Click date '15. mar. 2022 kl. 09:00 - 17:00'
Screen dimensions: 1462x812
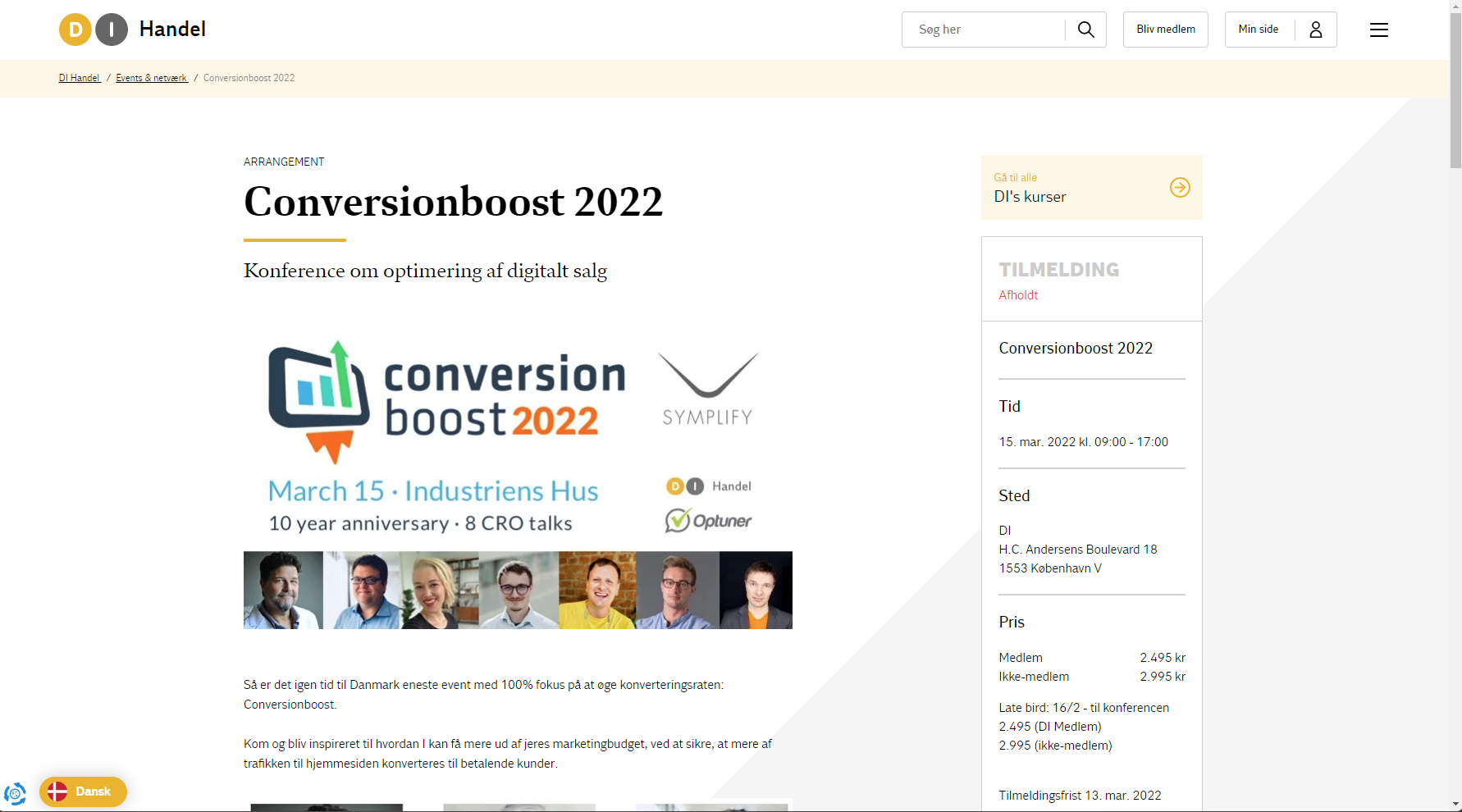1083,442
